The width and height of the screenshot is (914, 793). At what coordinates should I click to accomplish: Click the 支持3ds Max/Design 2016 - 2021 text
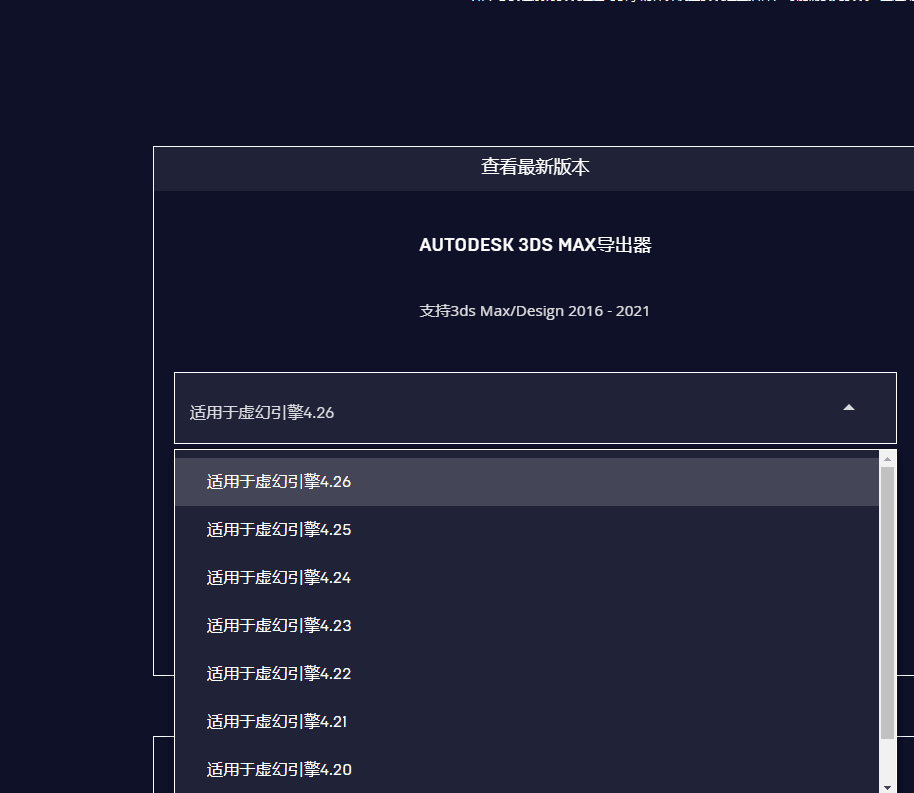pos(535,311)
